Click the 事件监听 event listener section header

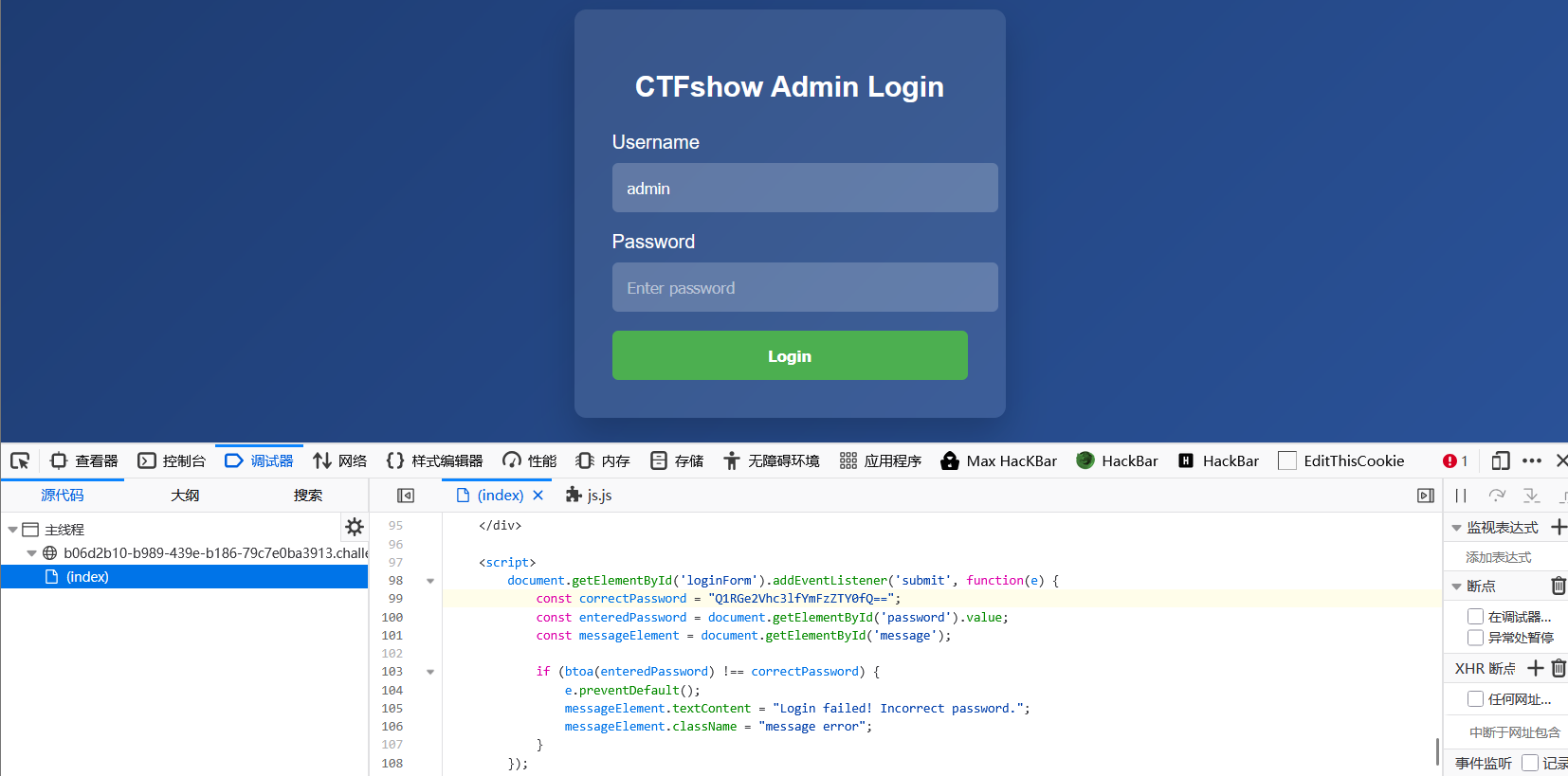click(1484, 763)
